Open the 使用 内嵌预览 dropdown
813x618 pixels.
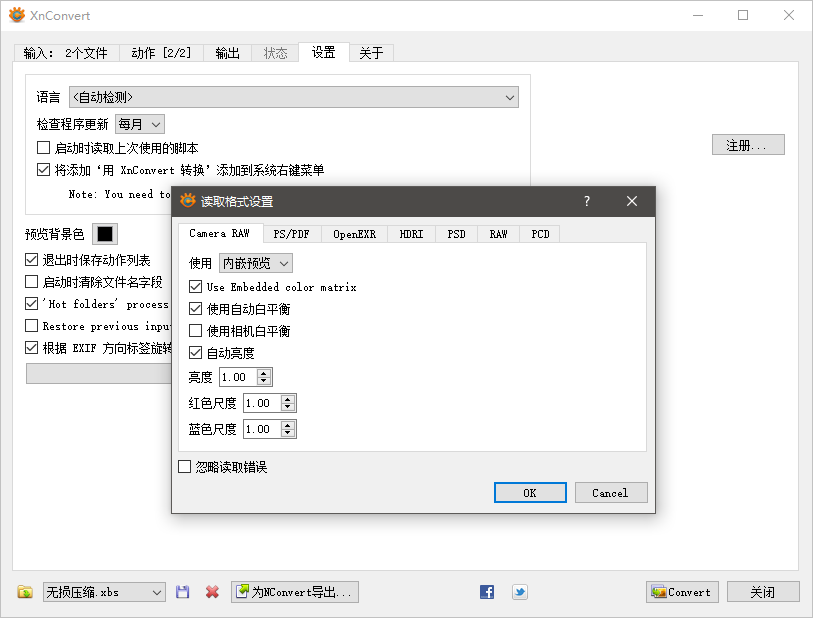[256, 263]
